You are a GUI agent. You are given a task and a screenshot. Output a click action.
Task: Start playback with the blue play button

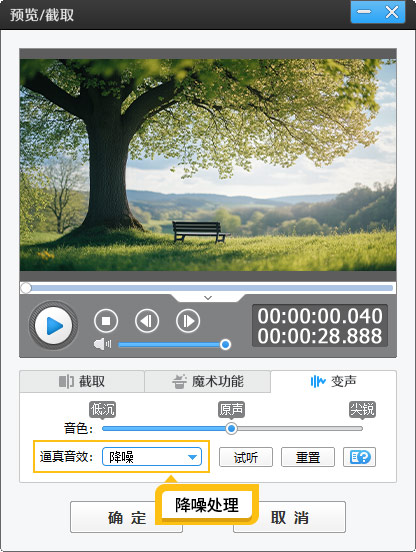click(x=53, y=326)
